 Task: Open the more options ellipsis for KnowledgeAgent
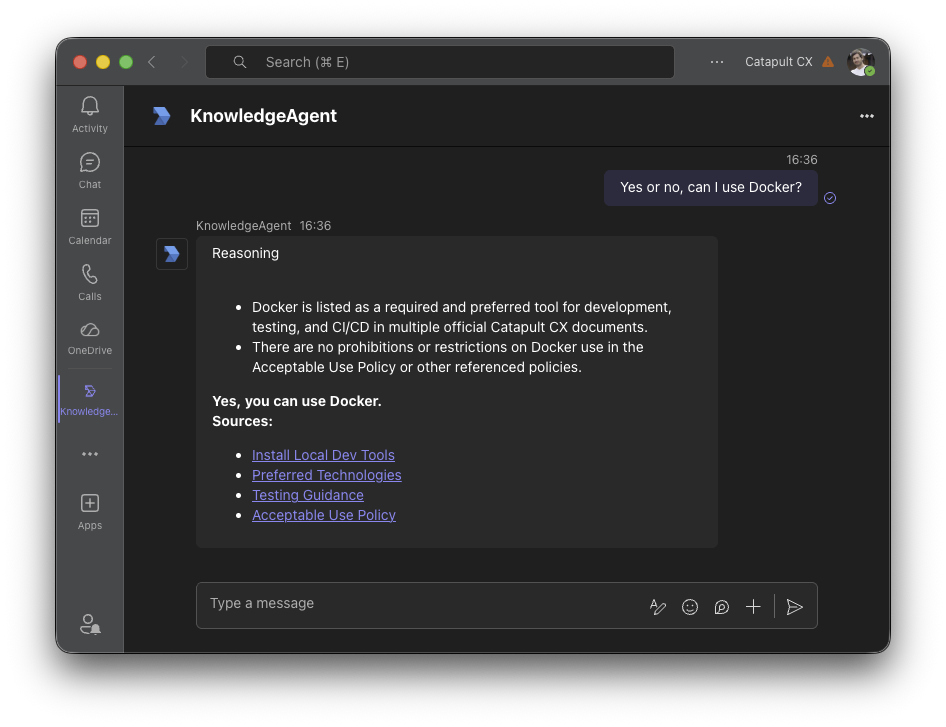[x=867, y=116]
